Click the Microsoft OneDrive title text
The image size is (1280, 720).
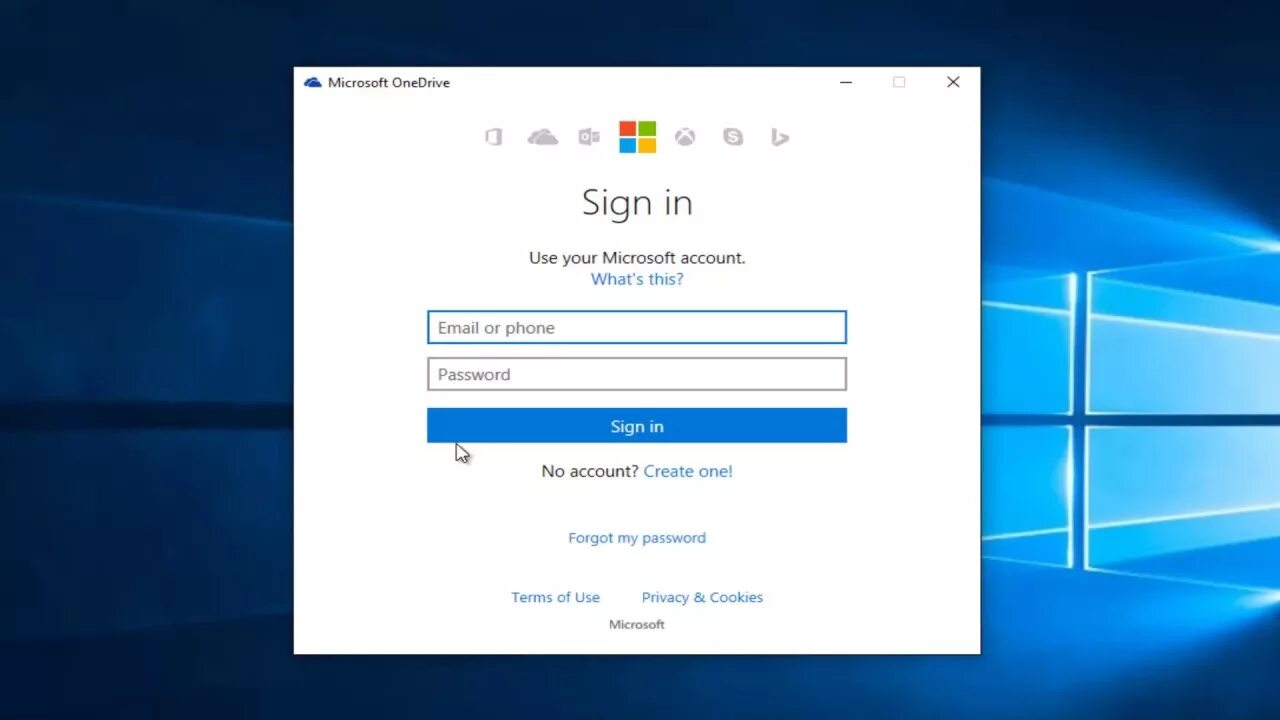(389, 83)
